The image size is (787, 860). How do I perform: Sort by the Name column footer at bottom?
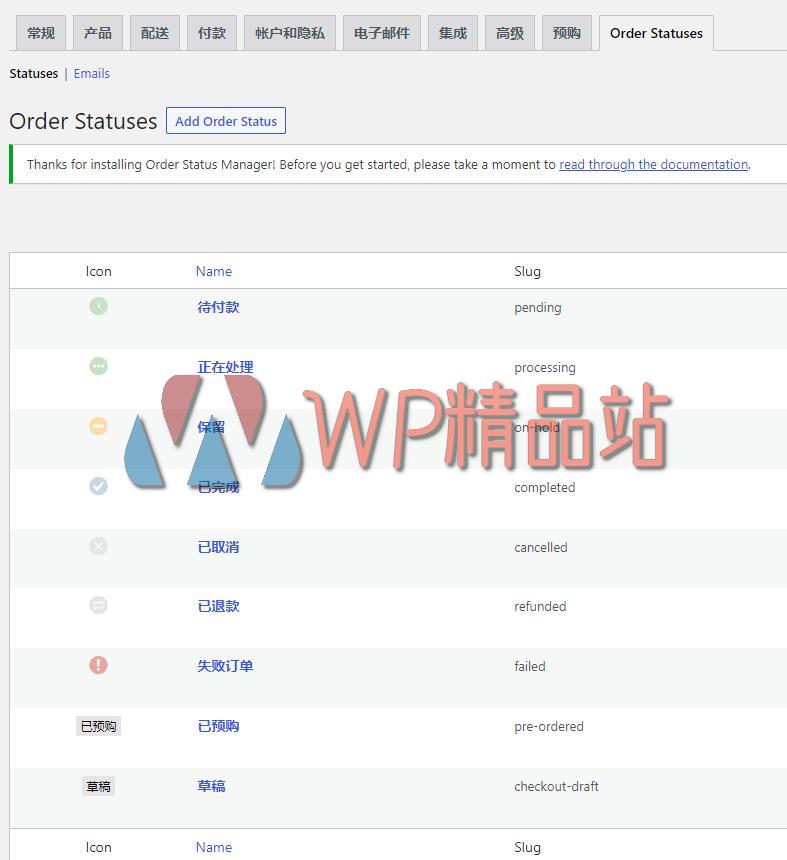(214, 847)
